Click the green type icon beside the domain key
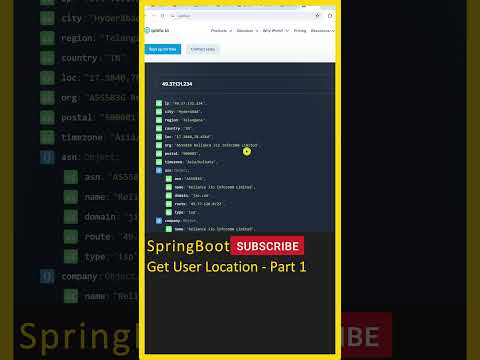Image resolution: width=480 pixels, height=360 pixels. [169, 195]
